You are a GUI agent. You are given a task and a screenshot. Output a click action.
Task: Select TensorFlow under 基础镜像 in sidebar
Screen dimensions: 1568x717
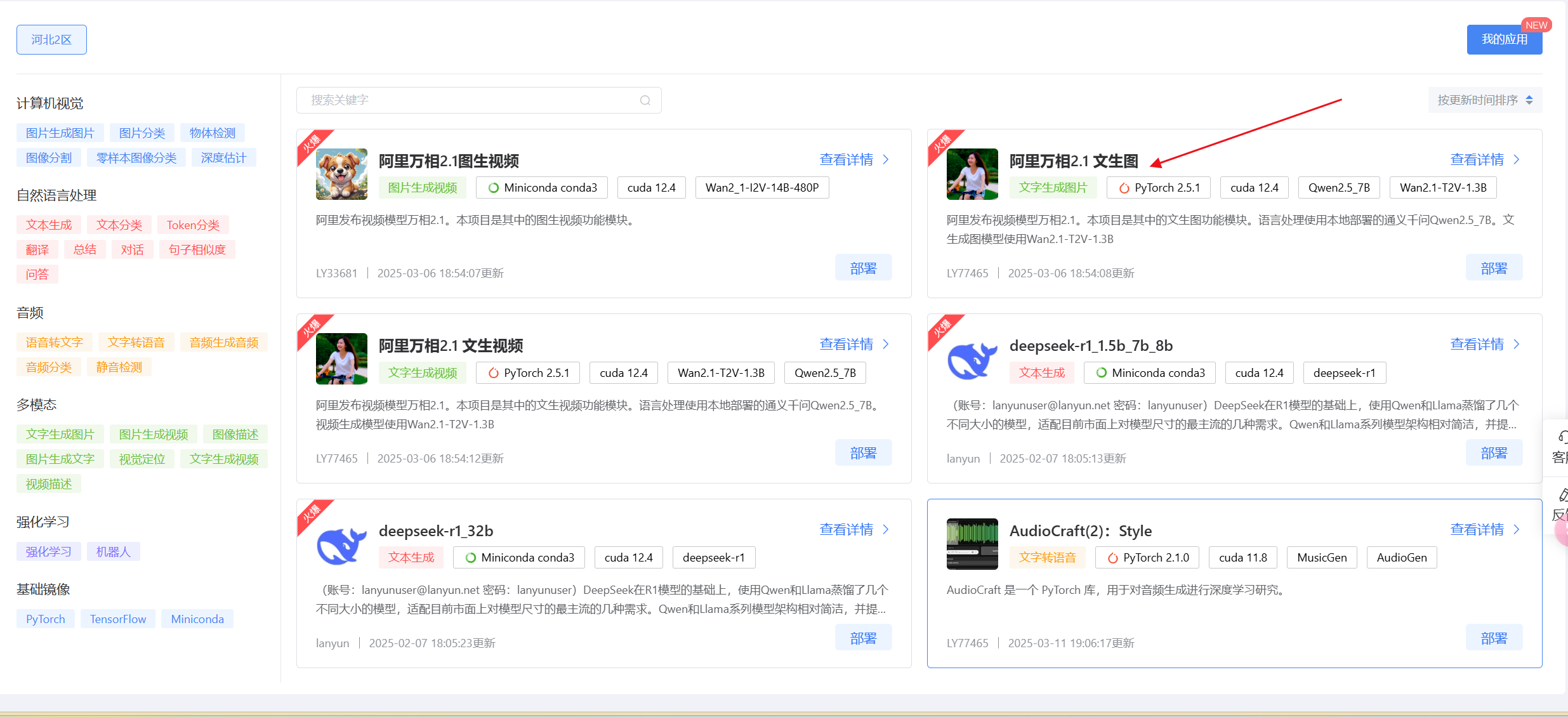pos(117,619)
